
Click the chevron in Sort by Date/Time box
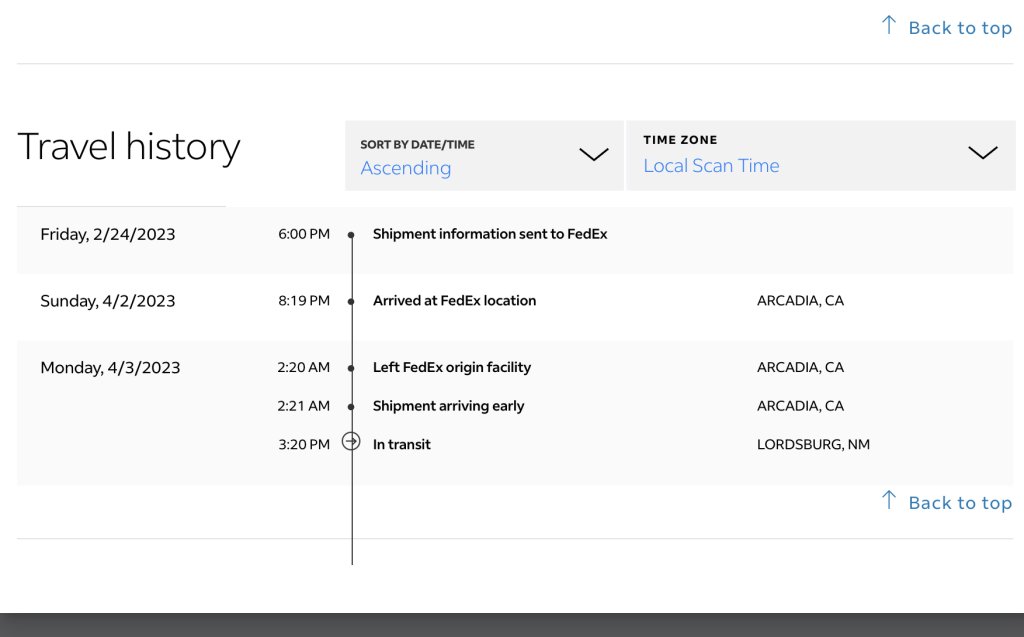pos(594,154)
